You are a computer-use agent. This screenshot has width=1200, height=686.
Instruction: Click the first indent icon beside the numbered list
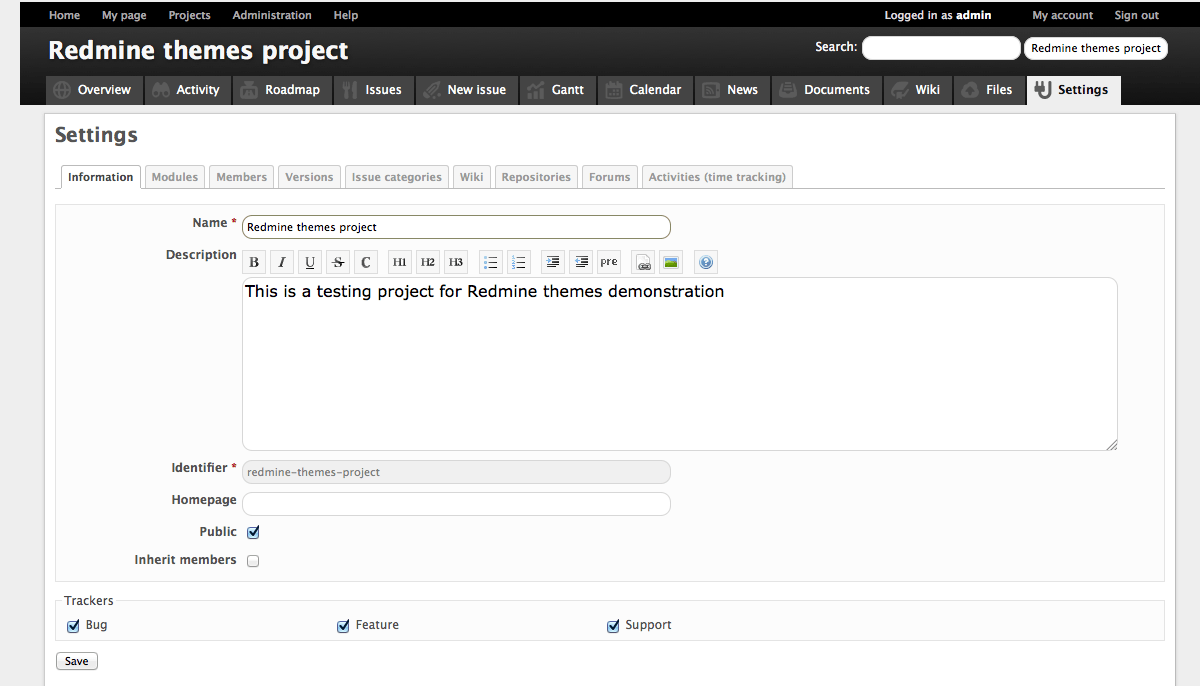coord(553,262)
